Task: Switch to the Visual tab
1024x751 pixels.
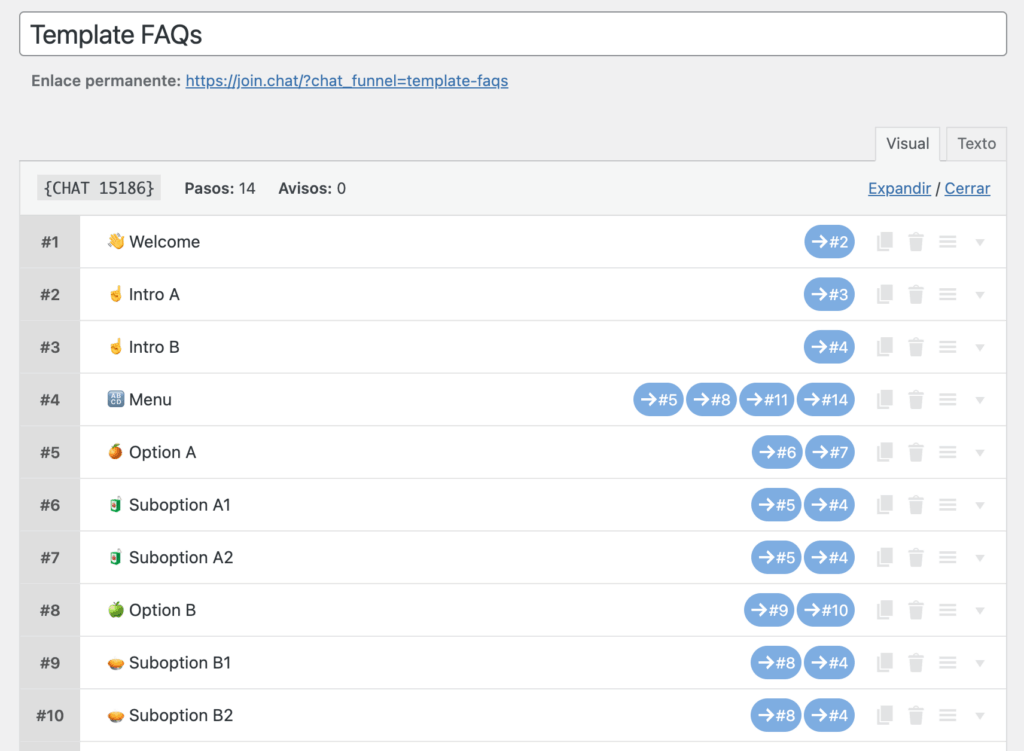Action: pos(907,144)
